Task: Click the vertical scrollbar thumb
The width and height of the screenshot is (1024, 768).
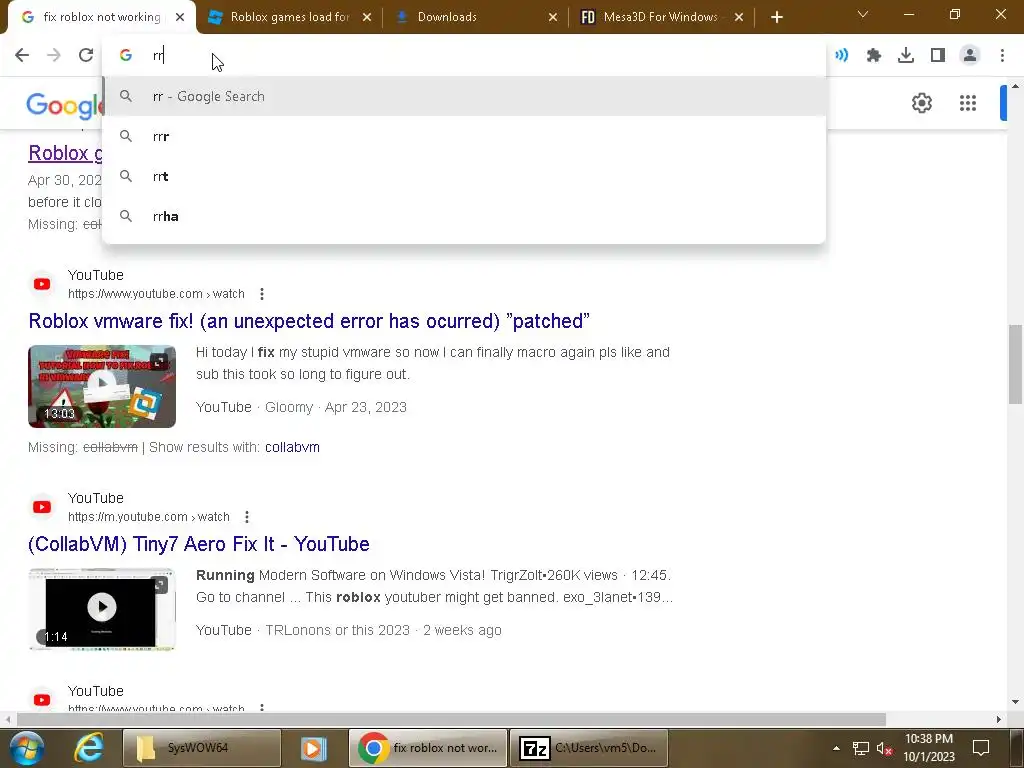Action: (1015, 364)
